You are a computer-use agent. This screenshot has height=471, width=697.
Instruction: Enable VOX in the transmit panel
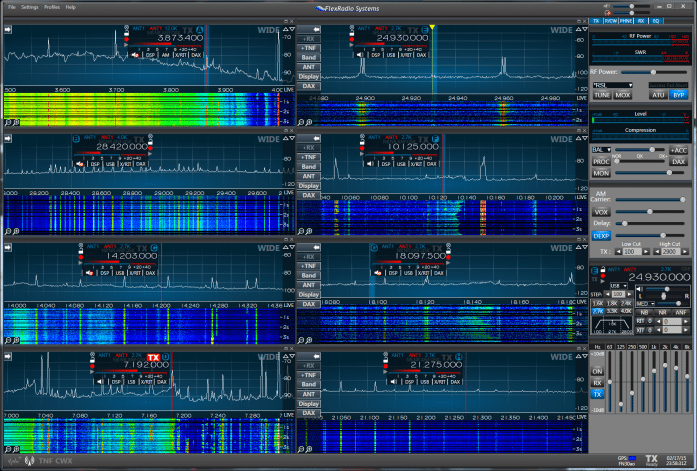tap(601, 212)
